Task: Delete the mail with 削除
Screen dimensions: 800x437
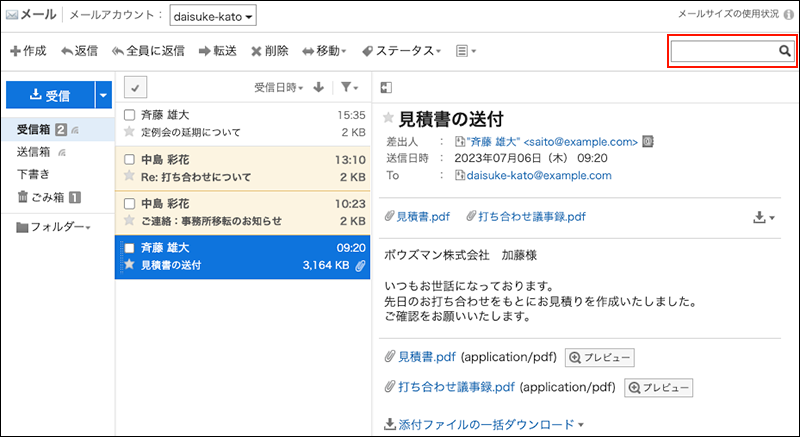Action: point(269,51)
